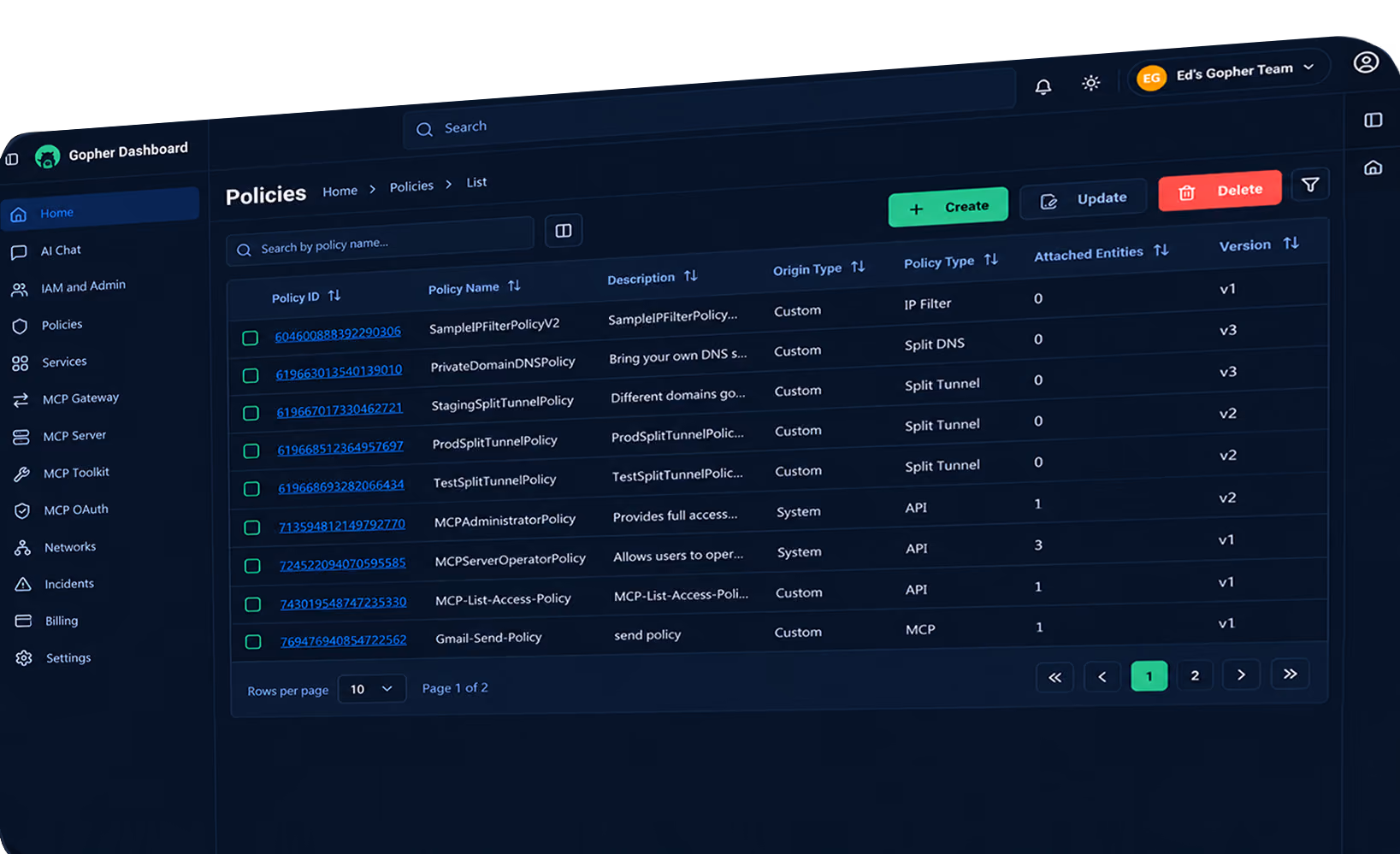The height and width of the screenshot is (854, 1400).
Task: Check the SampleIPFilterPolicyV2 row checkbox
Action: coord(251,338)
